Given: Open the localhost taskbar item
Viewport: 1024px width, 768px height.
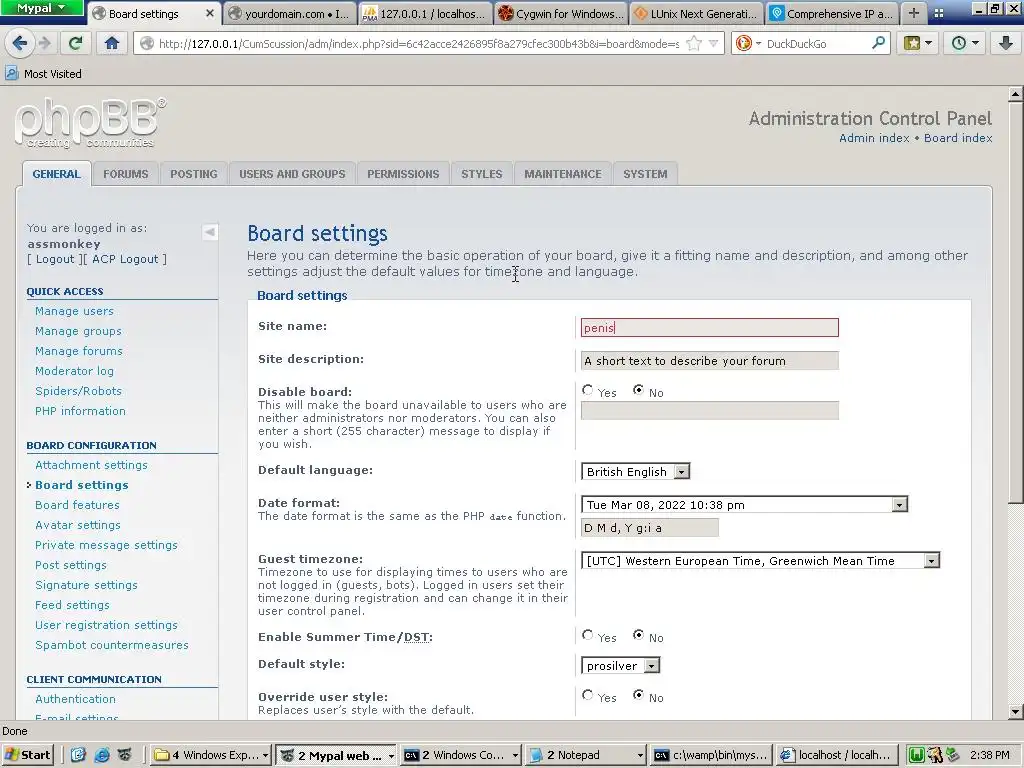Looking at the screenshot, I should [x=837, y=755].
